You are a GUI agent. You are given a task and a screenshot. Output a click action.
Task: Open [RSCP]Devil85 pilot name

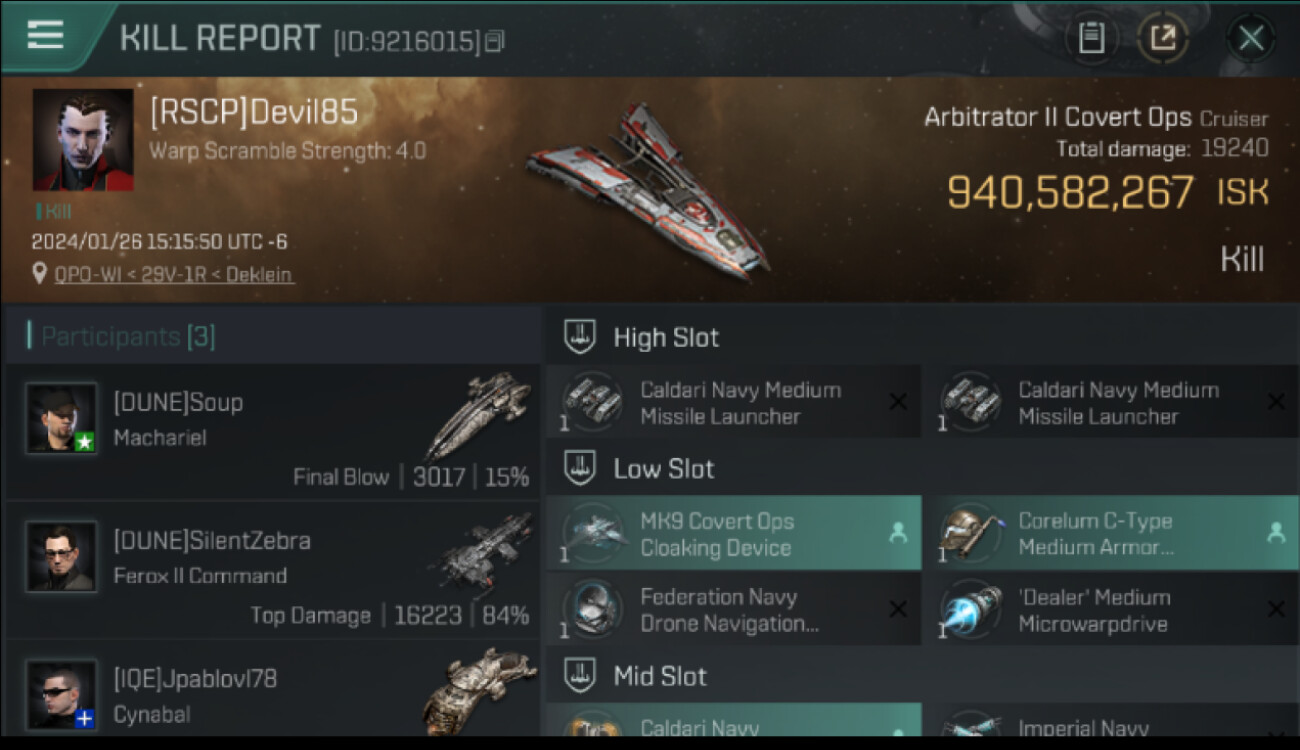tap(254, 112)
